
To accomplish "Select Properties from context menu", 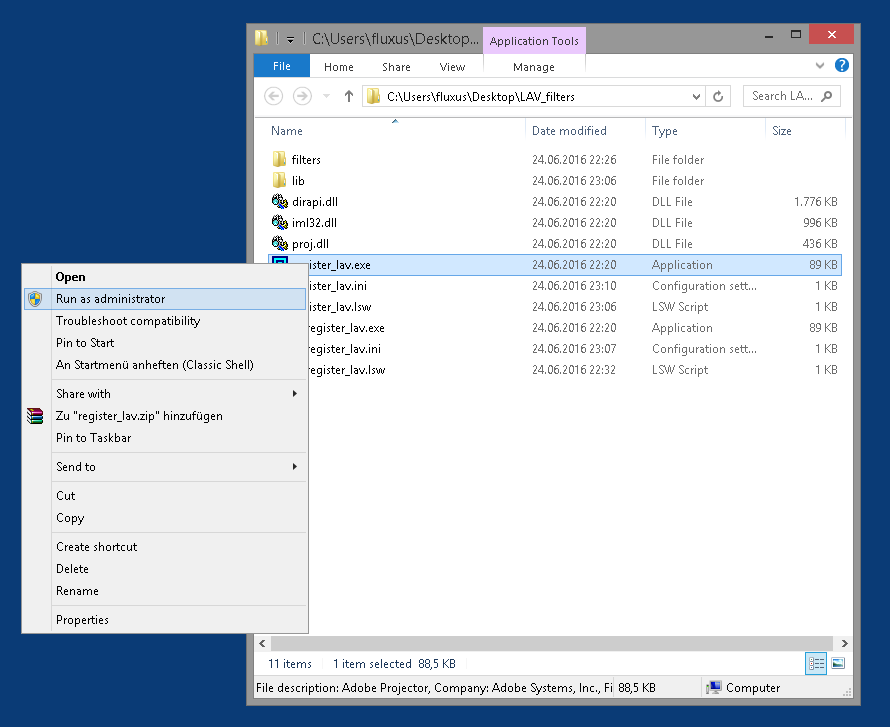I will 82,620.
